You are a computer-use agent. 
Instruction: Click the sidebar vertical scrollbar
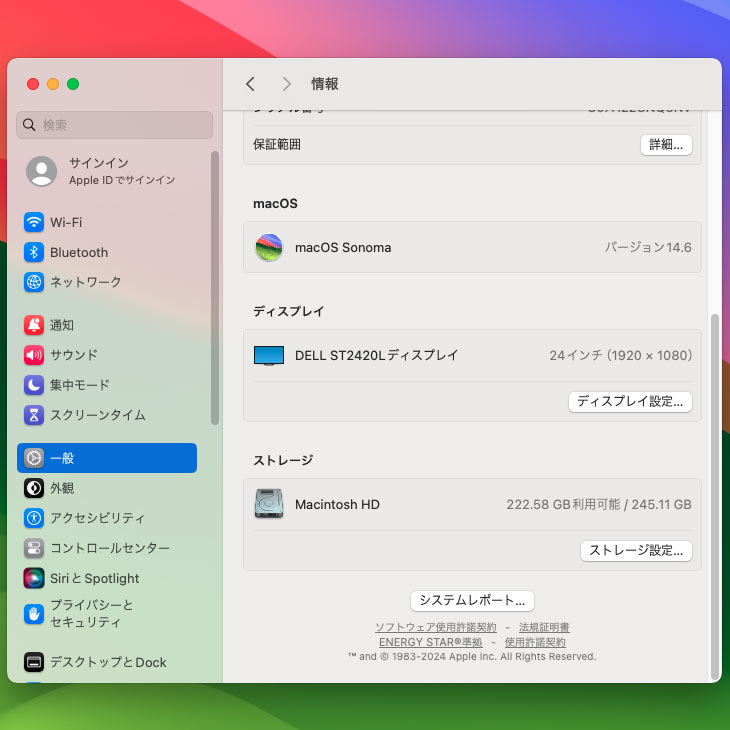click(215, 288)
